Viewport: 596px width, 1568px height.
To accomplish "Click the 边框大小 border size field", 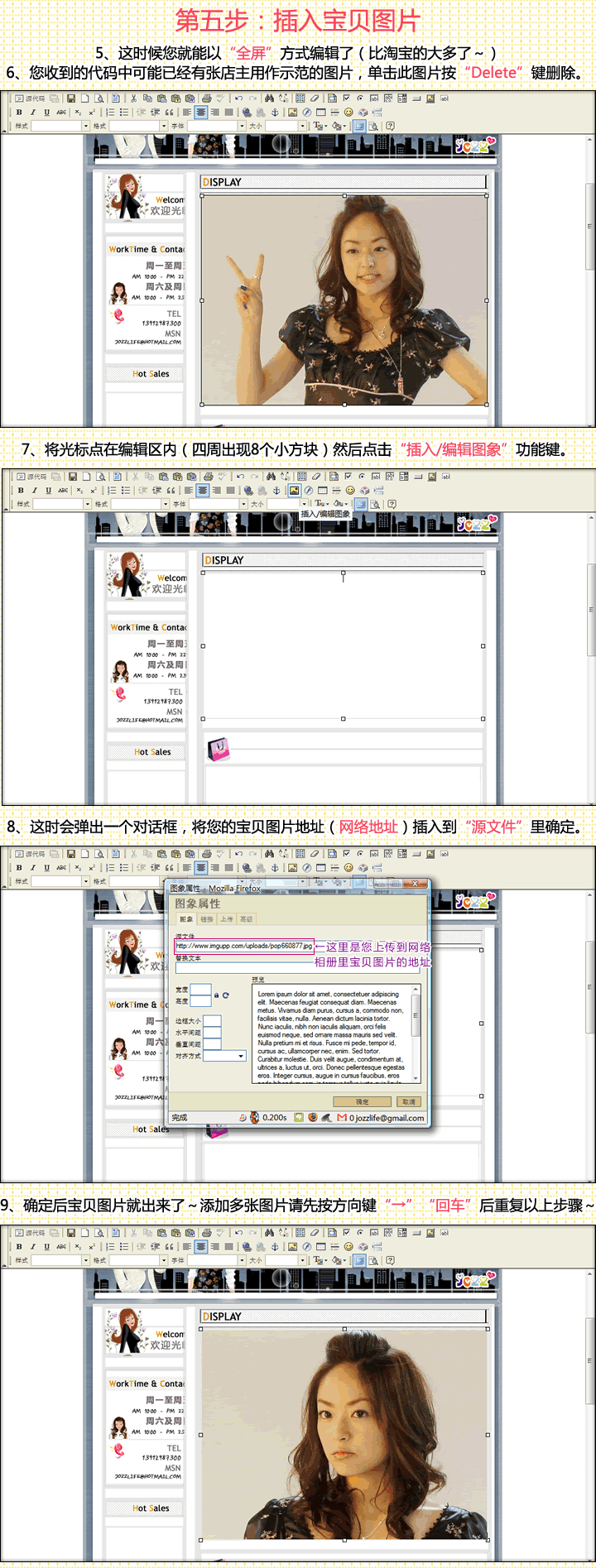I will 212,1021.
